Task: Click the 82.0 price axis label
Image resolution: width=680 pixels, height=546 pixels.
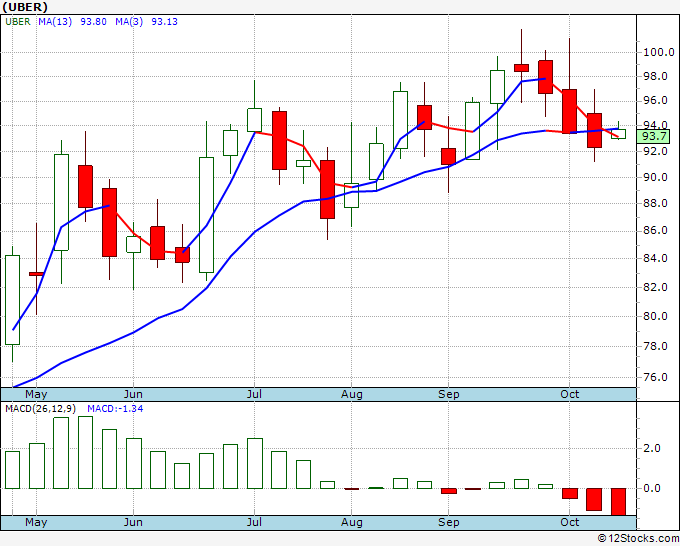Action: (x=655, y=287)
